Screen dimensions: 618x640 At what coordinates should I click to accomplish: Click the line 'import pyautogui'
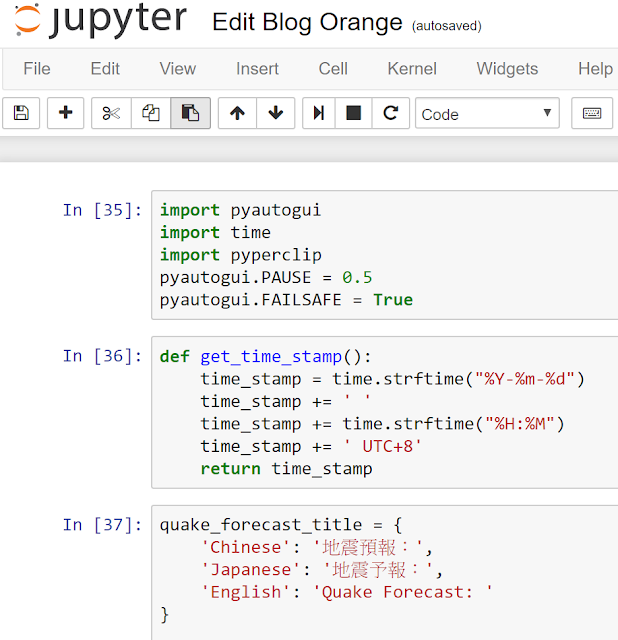[240, 211]
